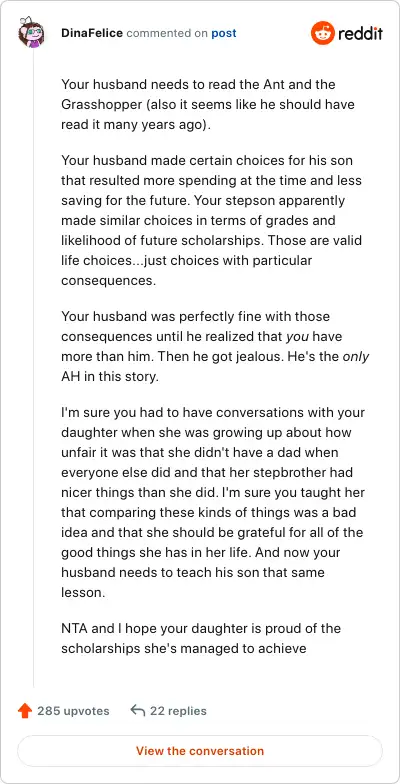Click the orange Reddit Snoo logo
The width and height of the screenshot is (400, 784).
(x=322, y=34)
